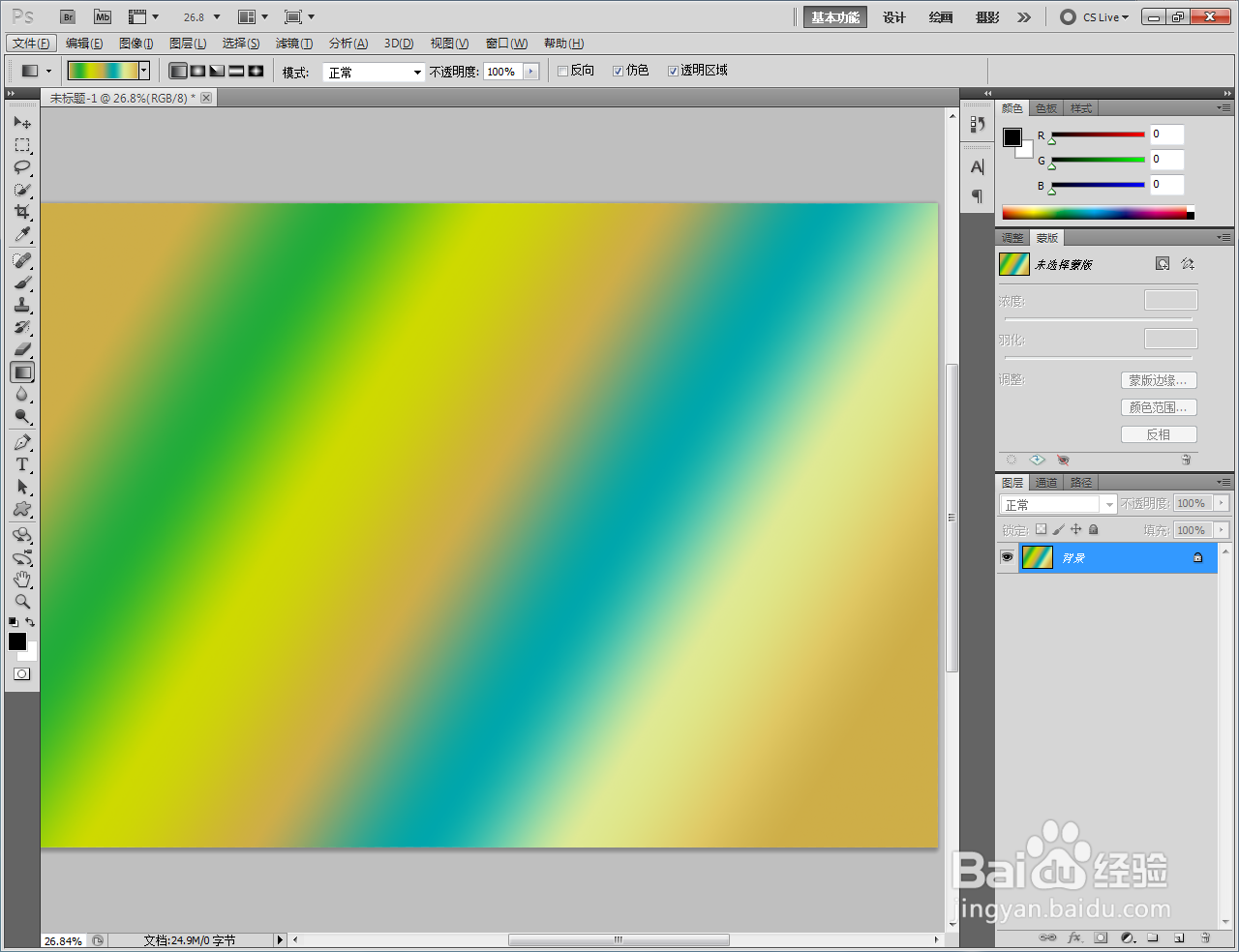Image resolution: width=1239 pixels, height=952 pixels.
Task: Select the Eyedropper tool
Action: pos(22,234)
